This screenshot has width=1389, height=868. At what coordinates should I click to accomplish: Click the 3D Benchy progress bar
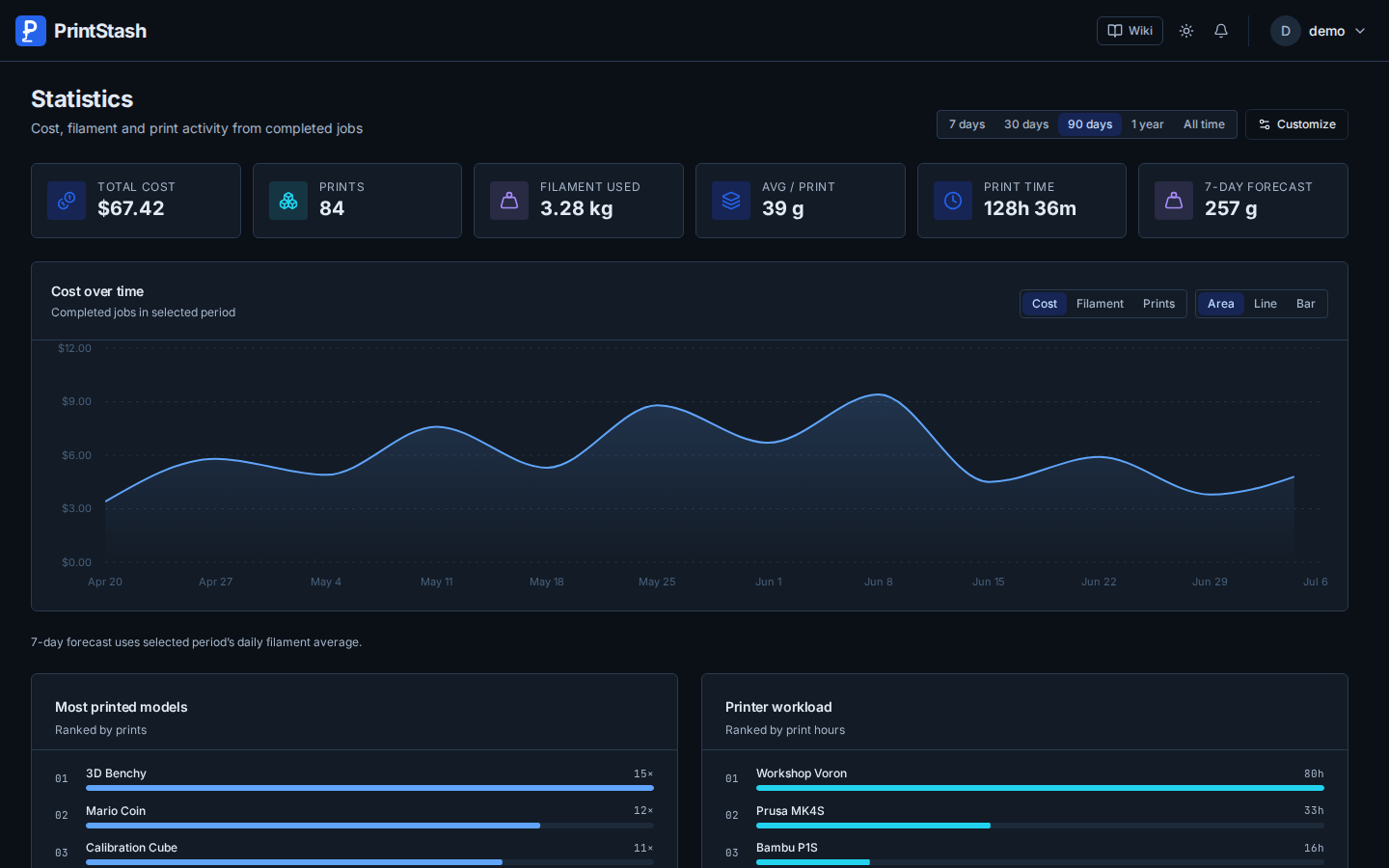369,788
